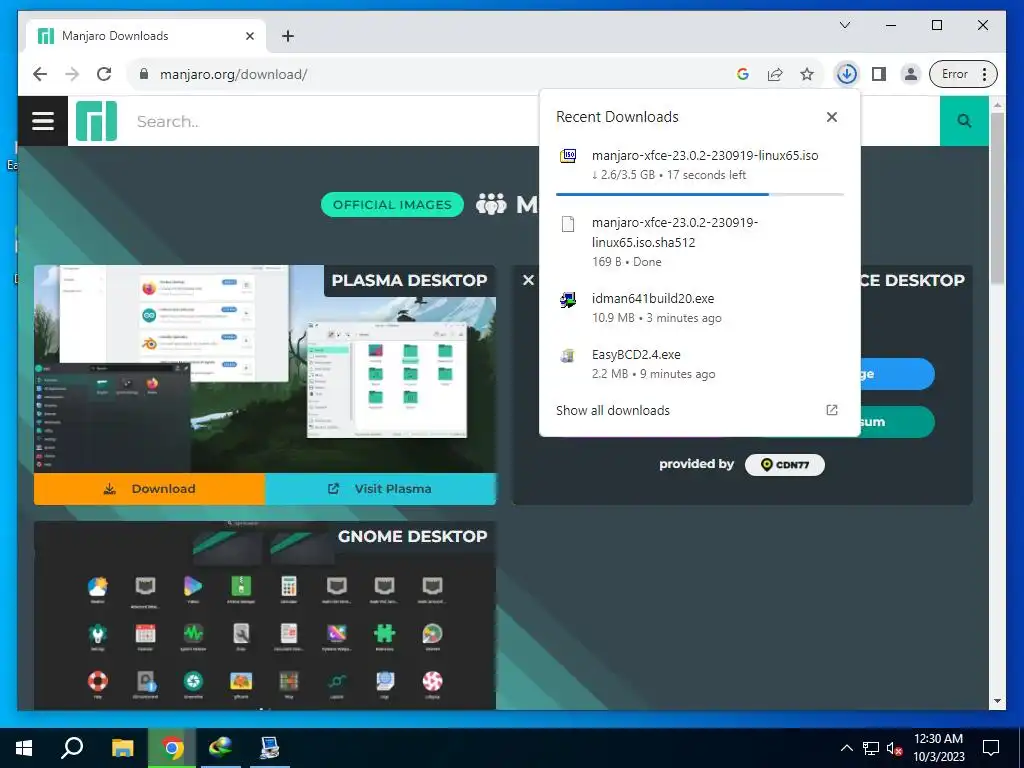The height and width of the screenshot is (768, 1024).
Task: Open the taskbar clock and date
Action: (x=938, y=748)
